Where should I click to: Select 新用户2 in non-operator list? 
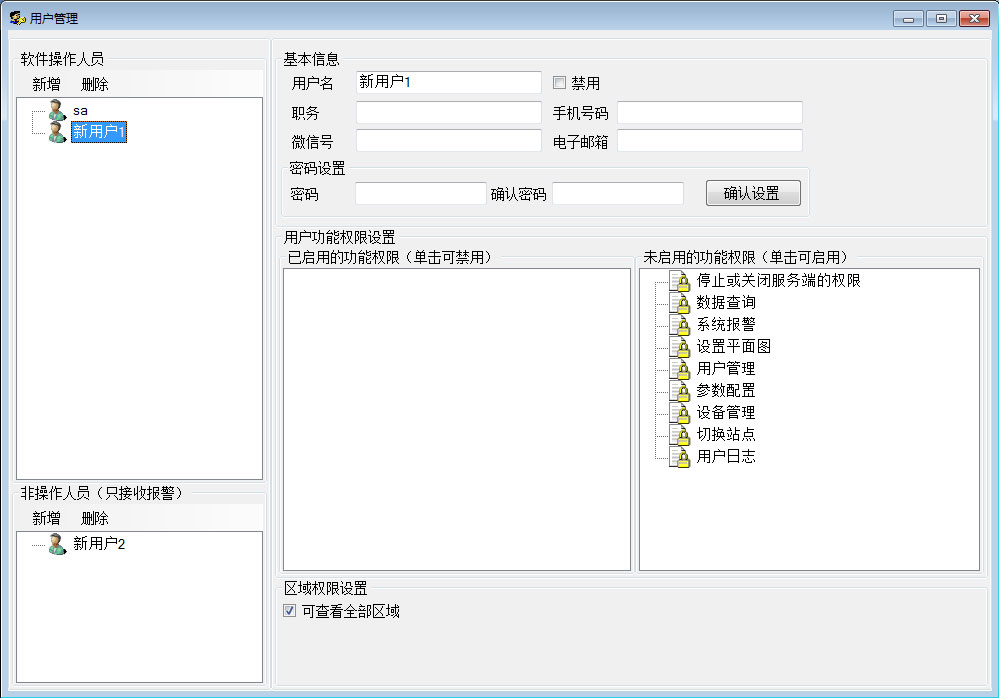pyautogui.click(x=99, y=544)
